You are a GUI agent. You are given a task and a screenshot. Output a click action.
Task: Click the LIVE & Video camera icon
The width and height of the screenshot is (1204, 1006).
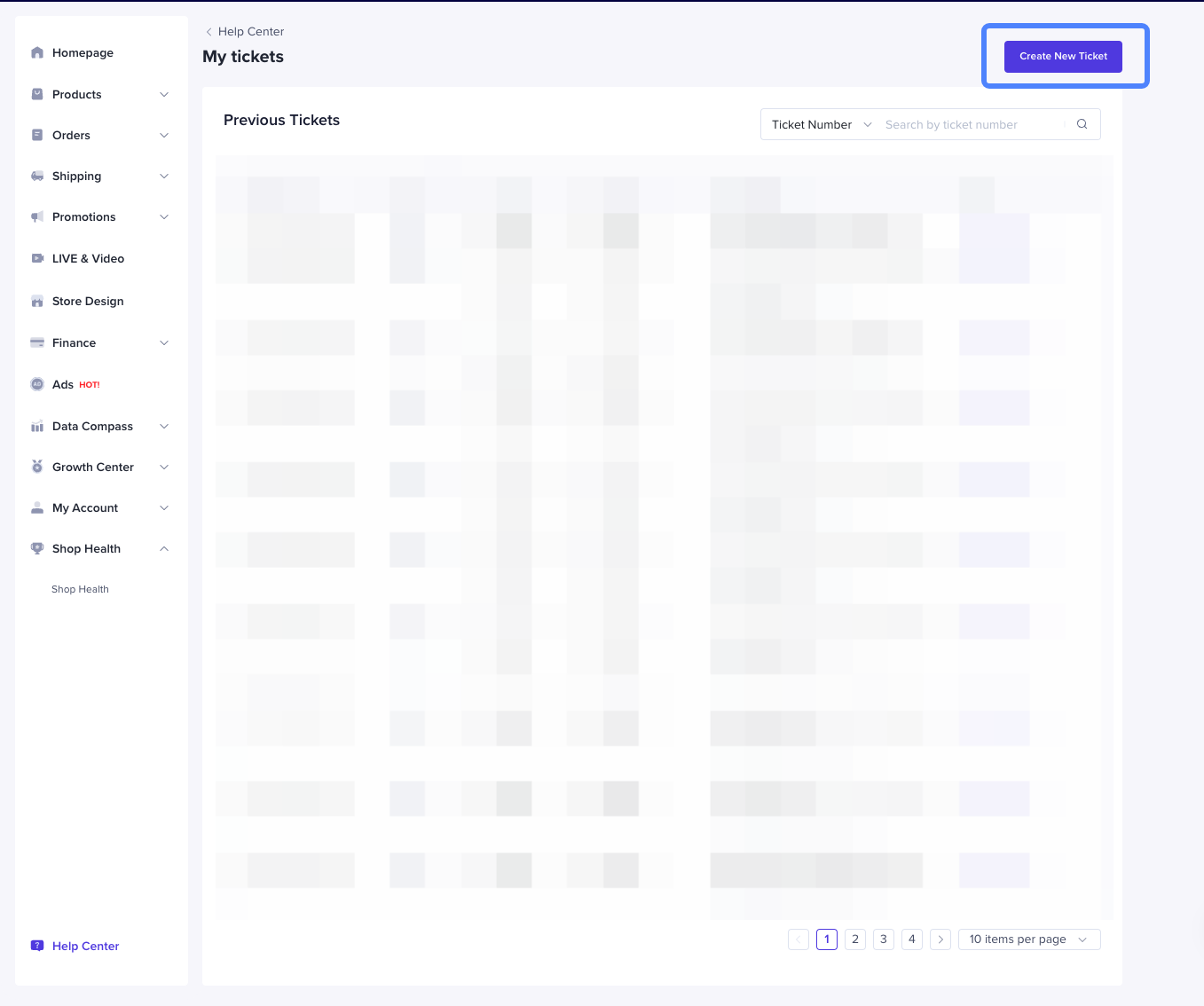tap(37, 258)
